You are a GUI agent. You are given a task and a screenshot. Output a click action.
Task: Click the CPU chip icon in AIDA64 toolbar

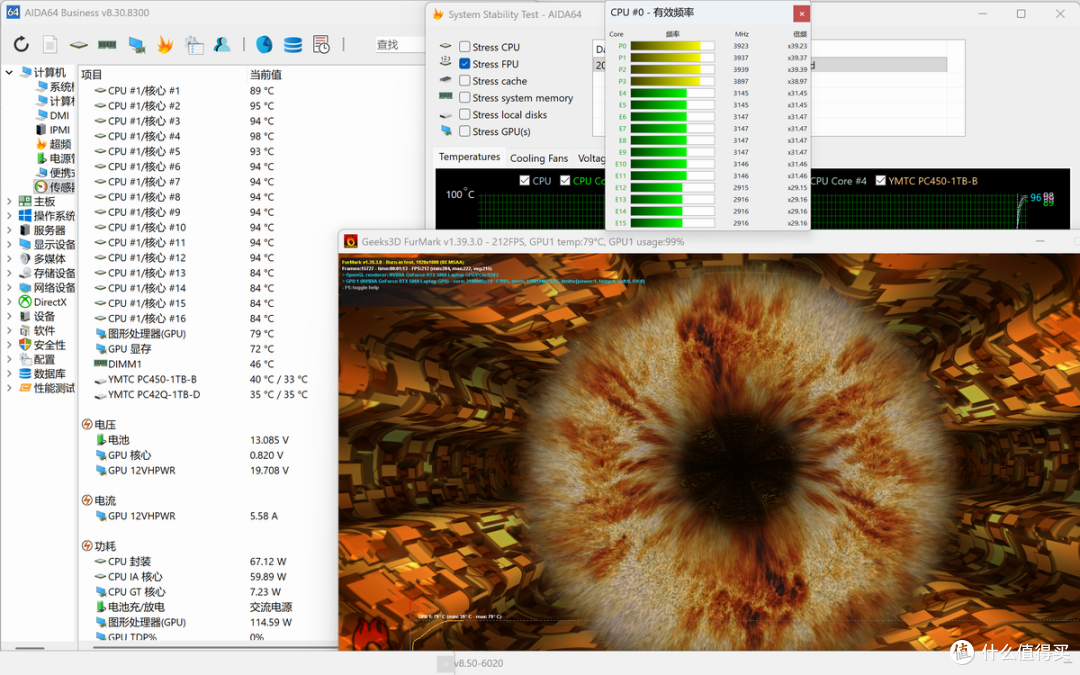click(79, 45)
